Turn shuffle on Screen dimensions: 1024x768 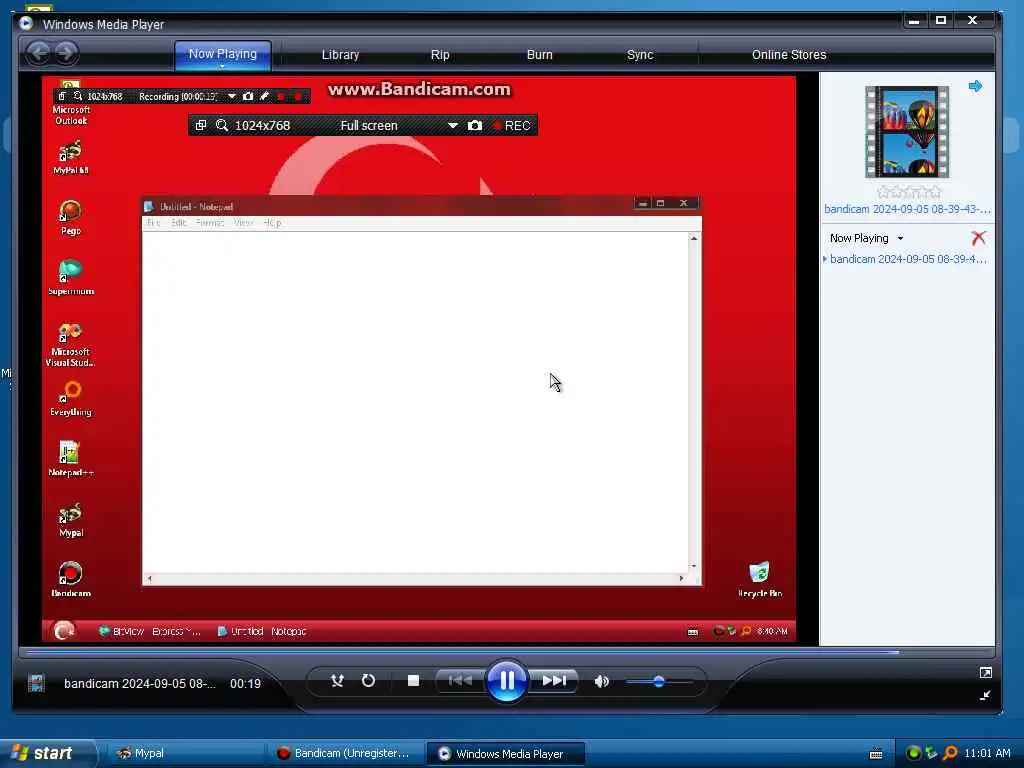337,680
